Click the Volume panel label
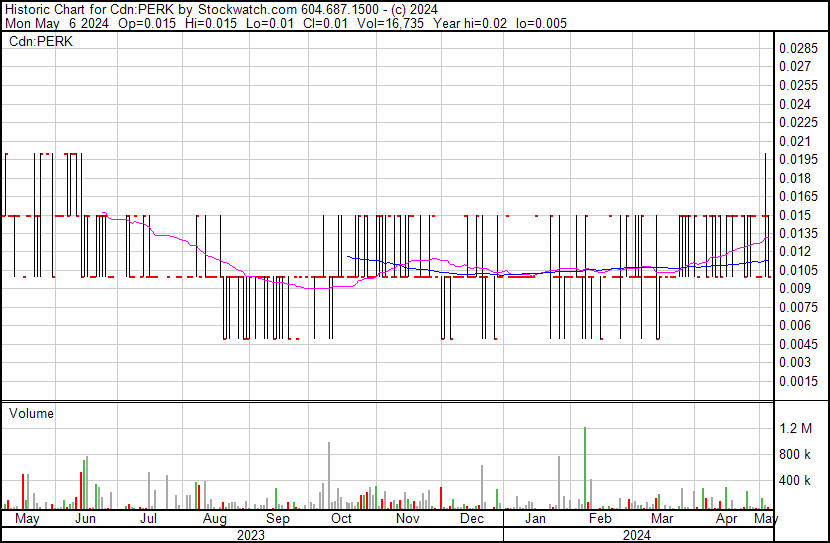Image resolution: width=830 pixels, height=543 pixels. coord(31,413)
